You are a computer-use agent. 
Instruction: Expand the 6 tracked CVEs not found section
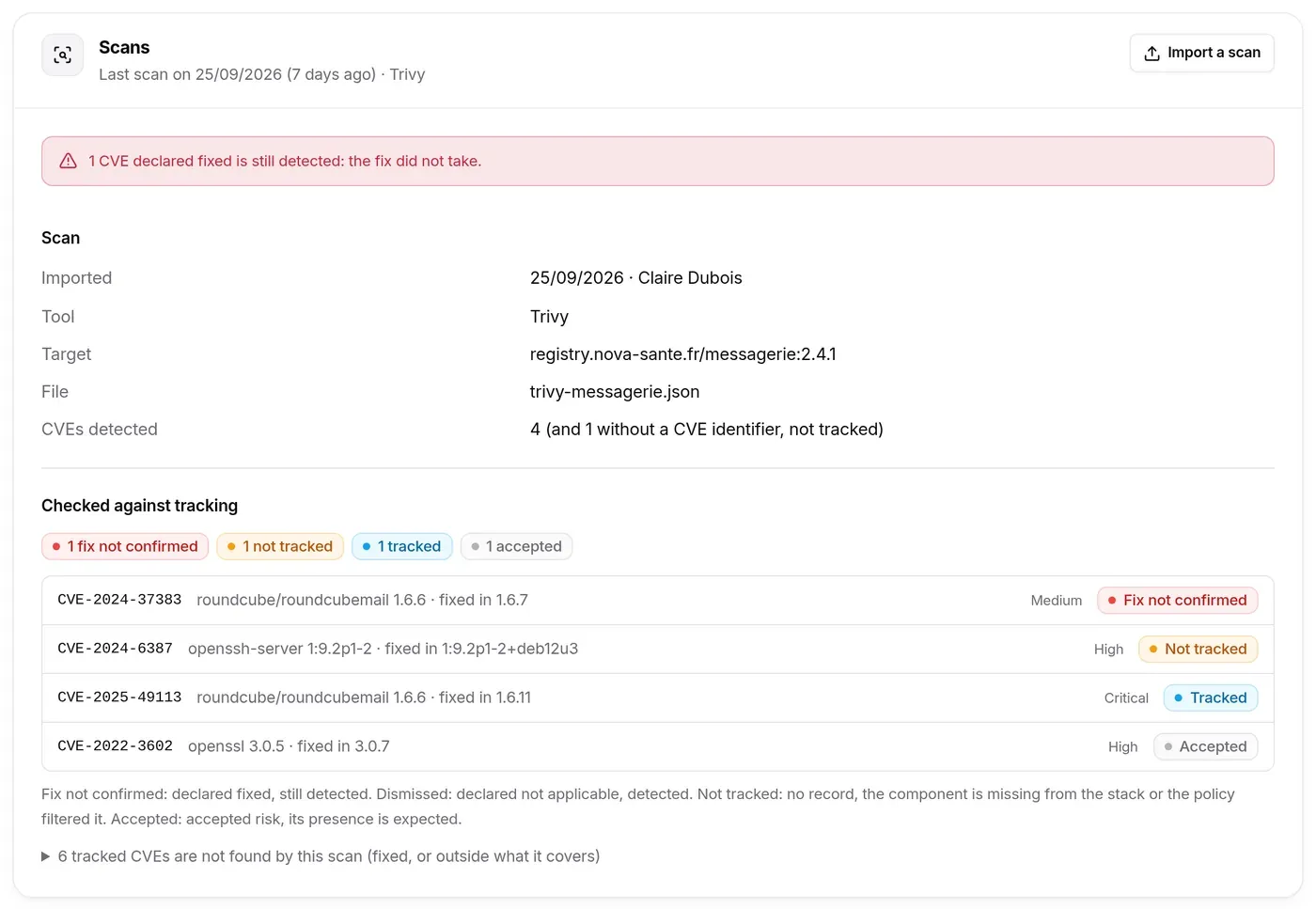(320, 856)
